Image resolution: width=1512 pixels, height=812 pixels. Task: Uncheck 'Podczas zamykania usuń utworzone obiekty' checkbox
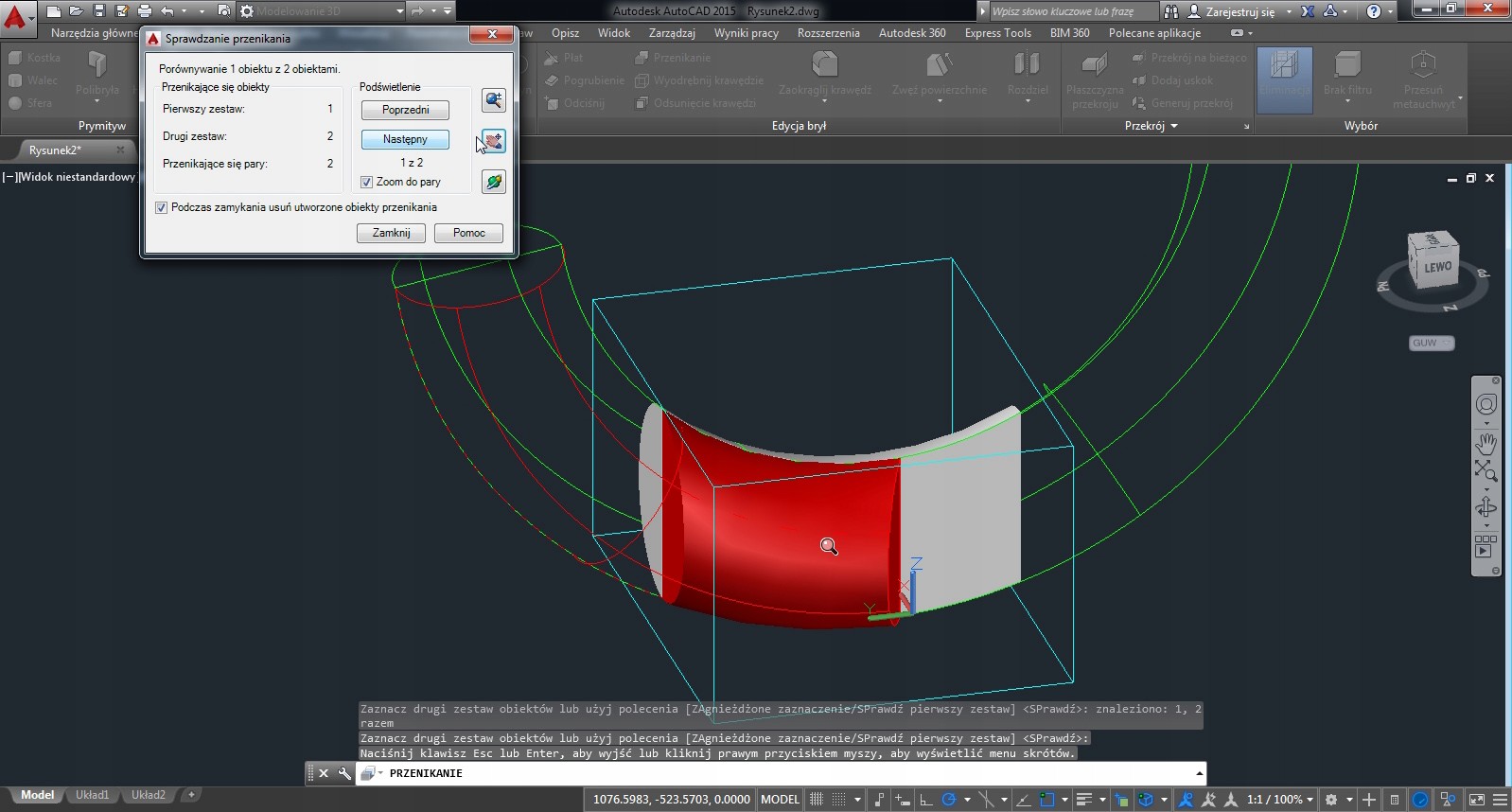(161, 207)
